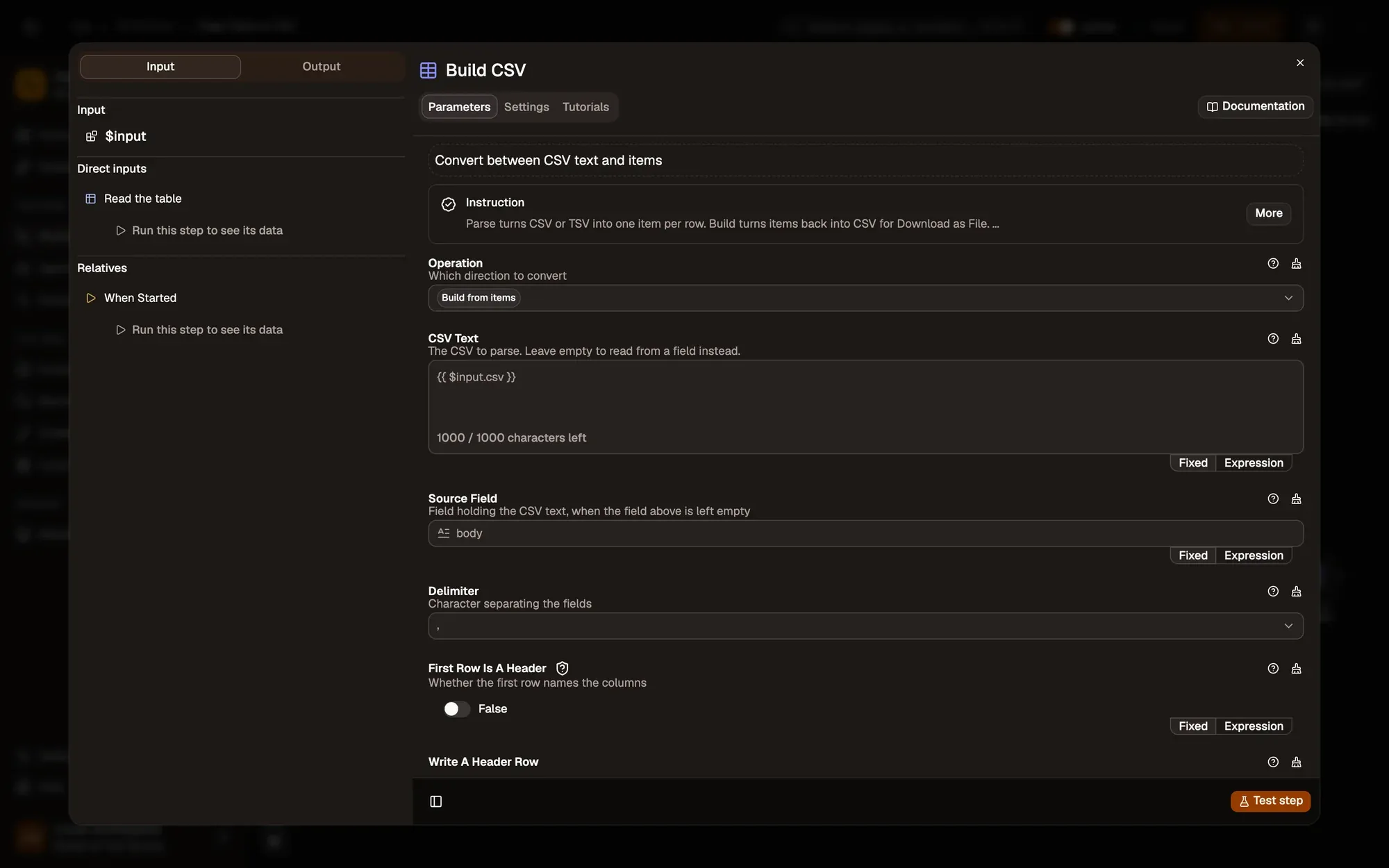
Task: Open help for First Row Is A Header
Action: (1273, 668)
